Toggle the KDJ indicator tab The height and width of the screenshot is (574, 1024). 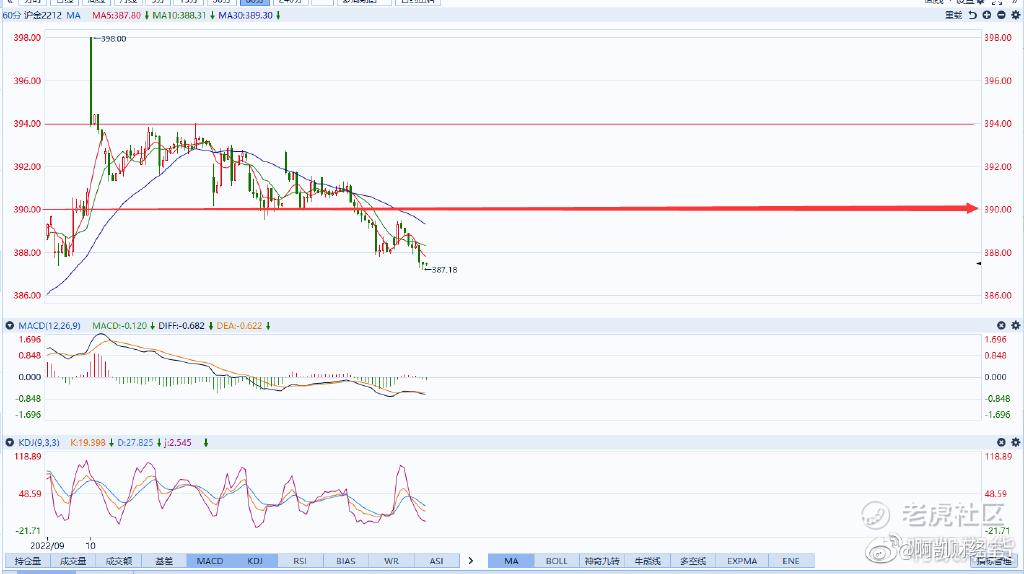tap(255, 561)
